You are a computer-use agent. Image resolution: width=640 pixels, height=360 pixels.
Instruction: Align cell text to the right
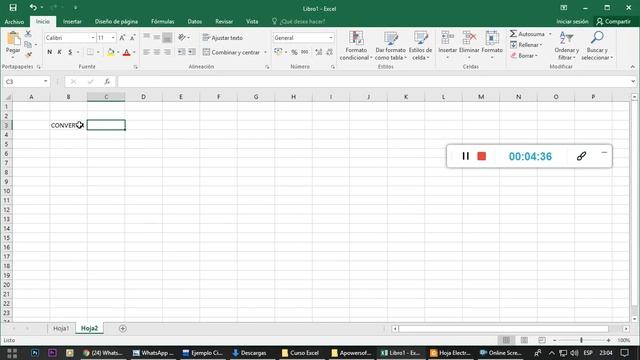(167, 52)
